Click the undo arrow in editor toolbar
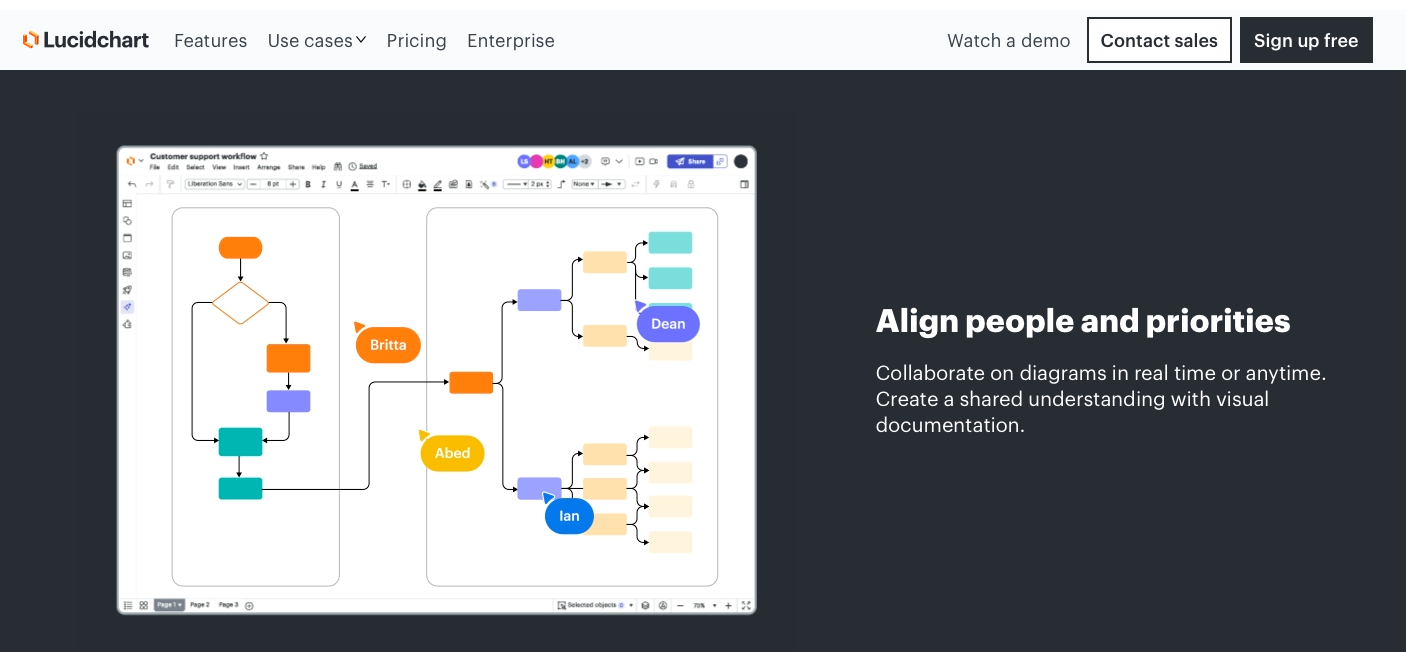 pyautogui.click(x=132, y=184)
